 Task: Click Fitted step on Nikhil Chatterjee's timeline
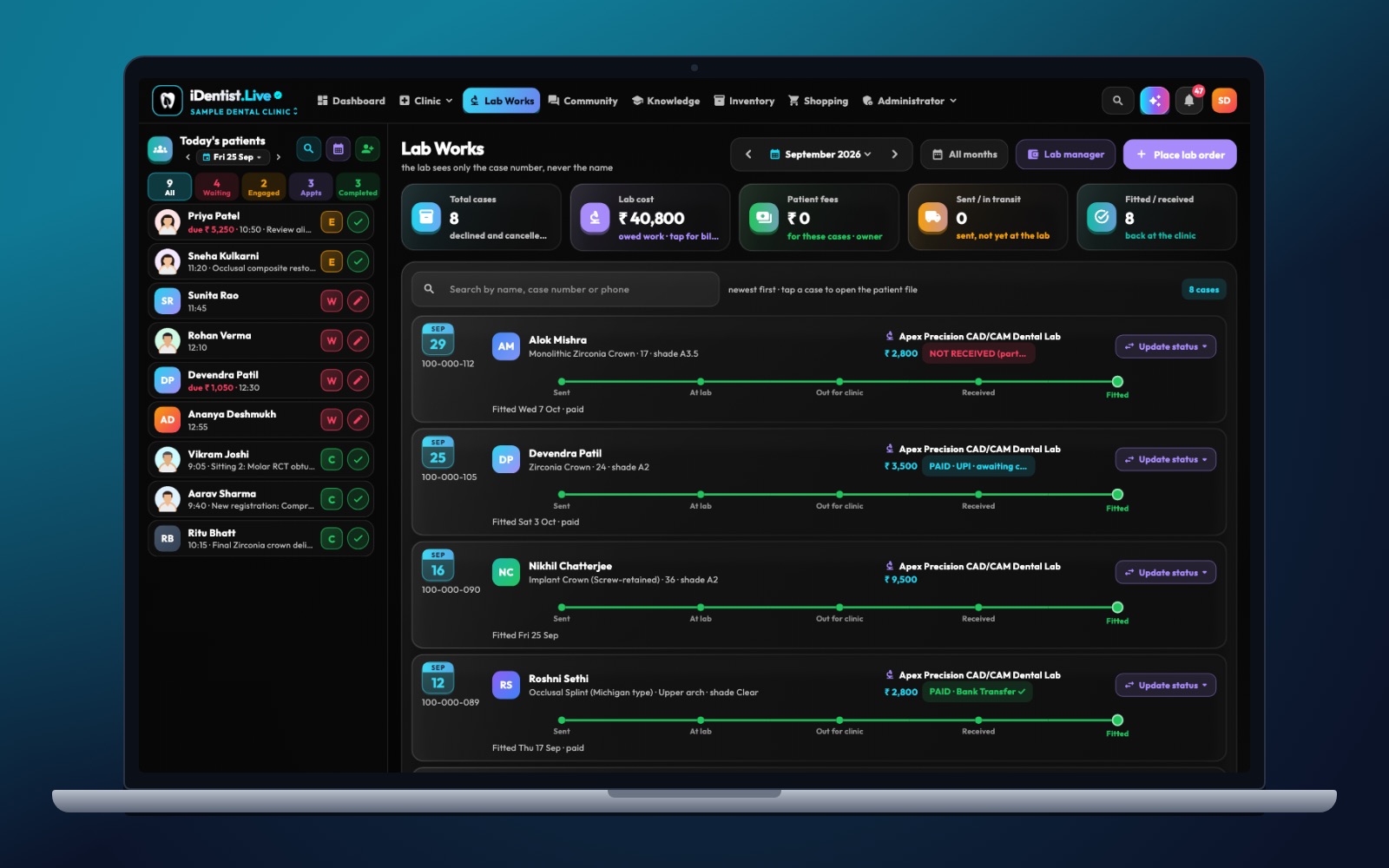tap(1117, 608)
